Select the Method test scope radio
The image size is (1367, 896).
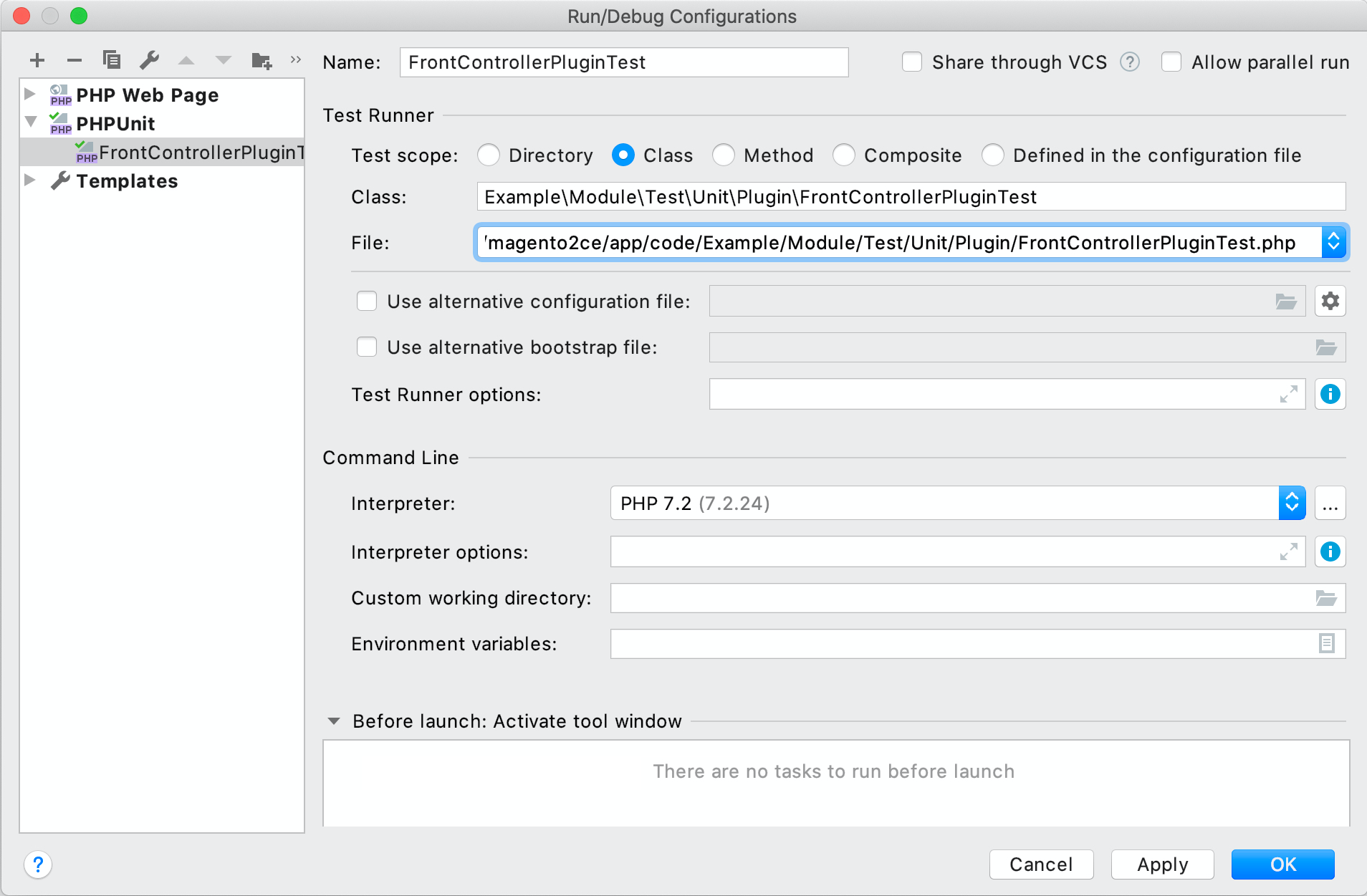[x=724, y=155]
